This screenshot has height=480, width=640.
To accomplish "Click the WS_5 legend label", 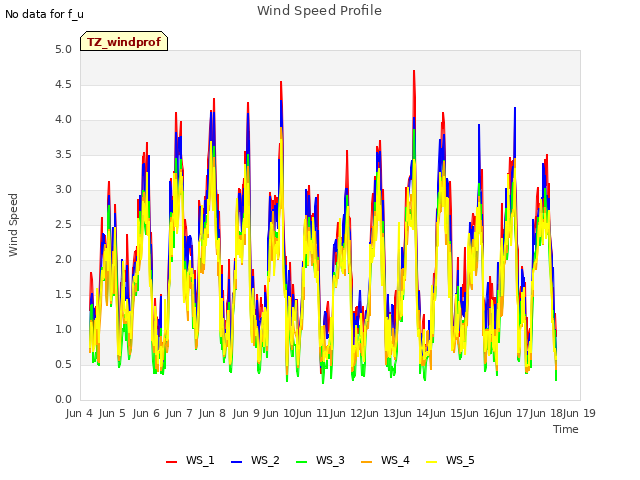I will 460,460.
